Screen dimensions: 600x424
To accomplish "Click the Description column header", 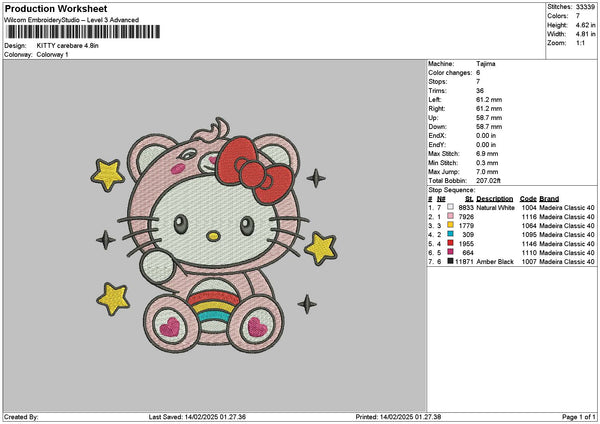I will 495,199.
